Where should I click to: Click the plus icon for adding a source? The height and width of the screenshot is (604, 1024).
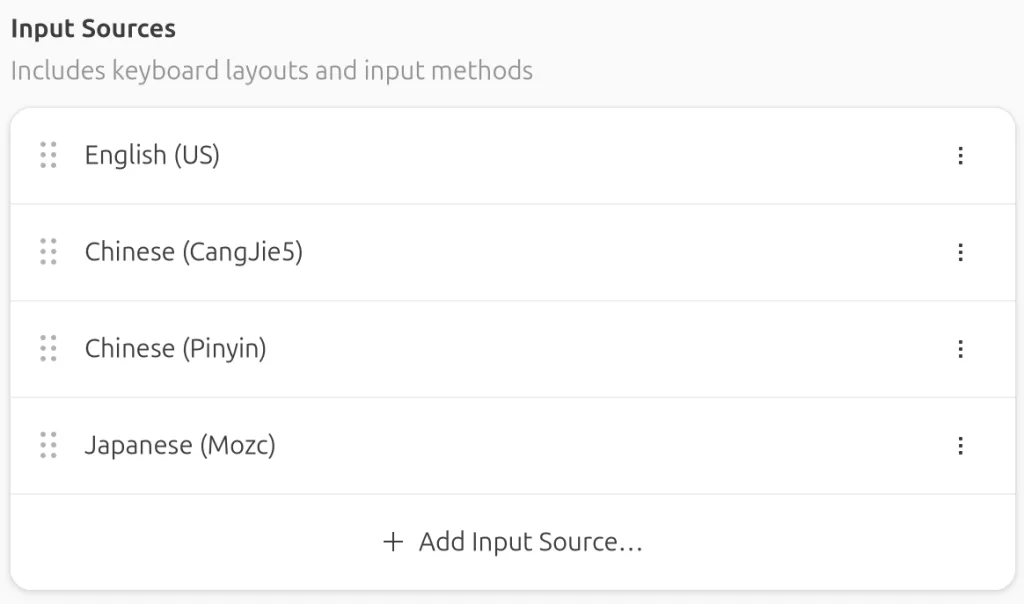pyautogui.click(x=393, y=542)
